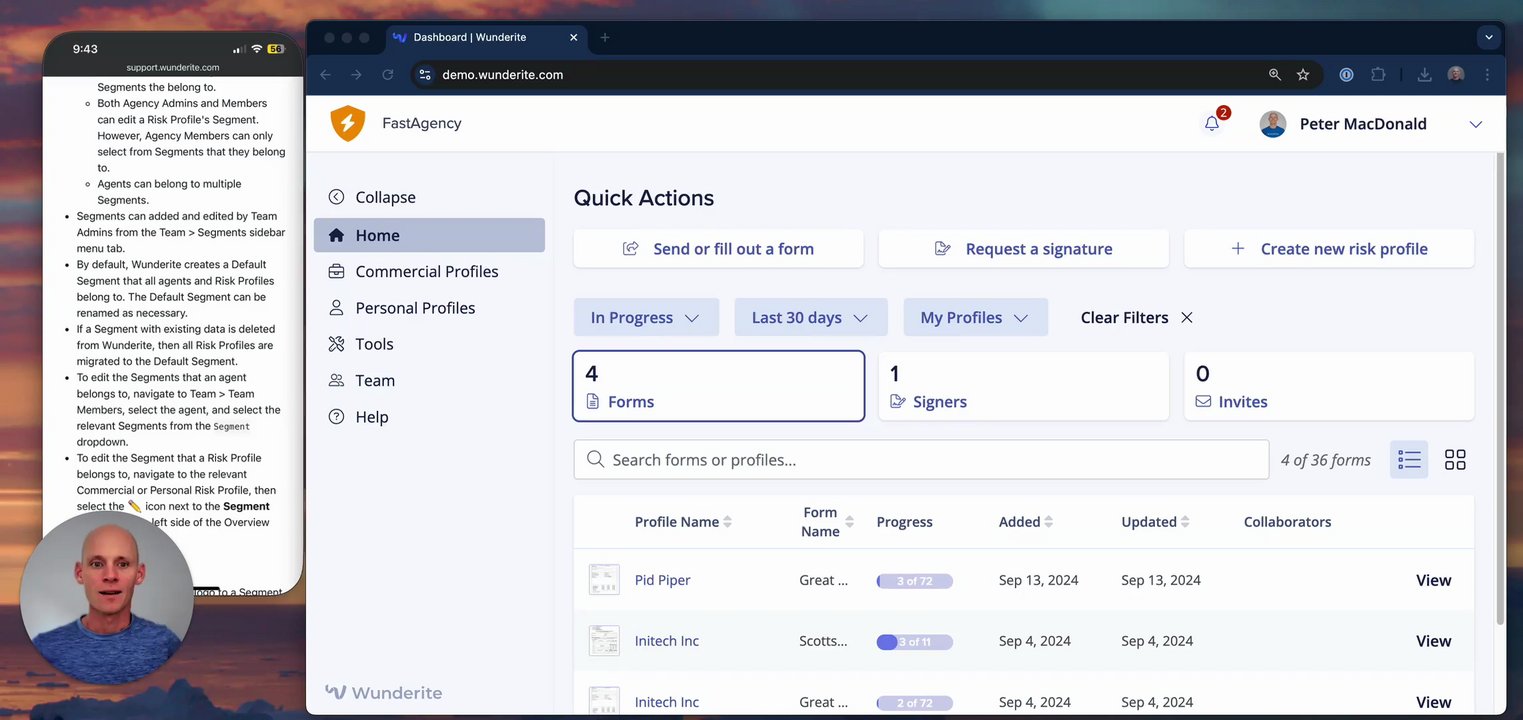
Task: Click the "4 of 36 forms" count text
Action: 1326,460
